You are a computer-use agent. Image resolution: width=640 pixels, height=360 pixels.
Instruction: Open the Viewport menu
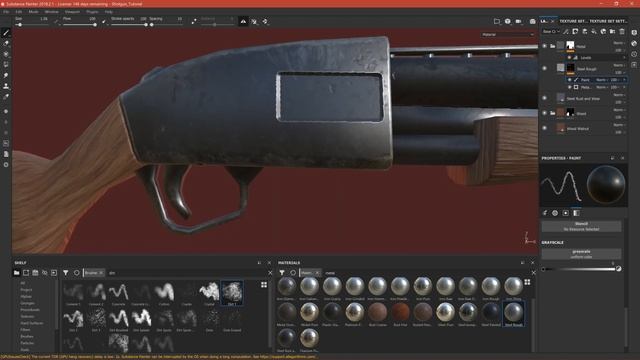point(72,12)
